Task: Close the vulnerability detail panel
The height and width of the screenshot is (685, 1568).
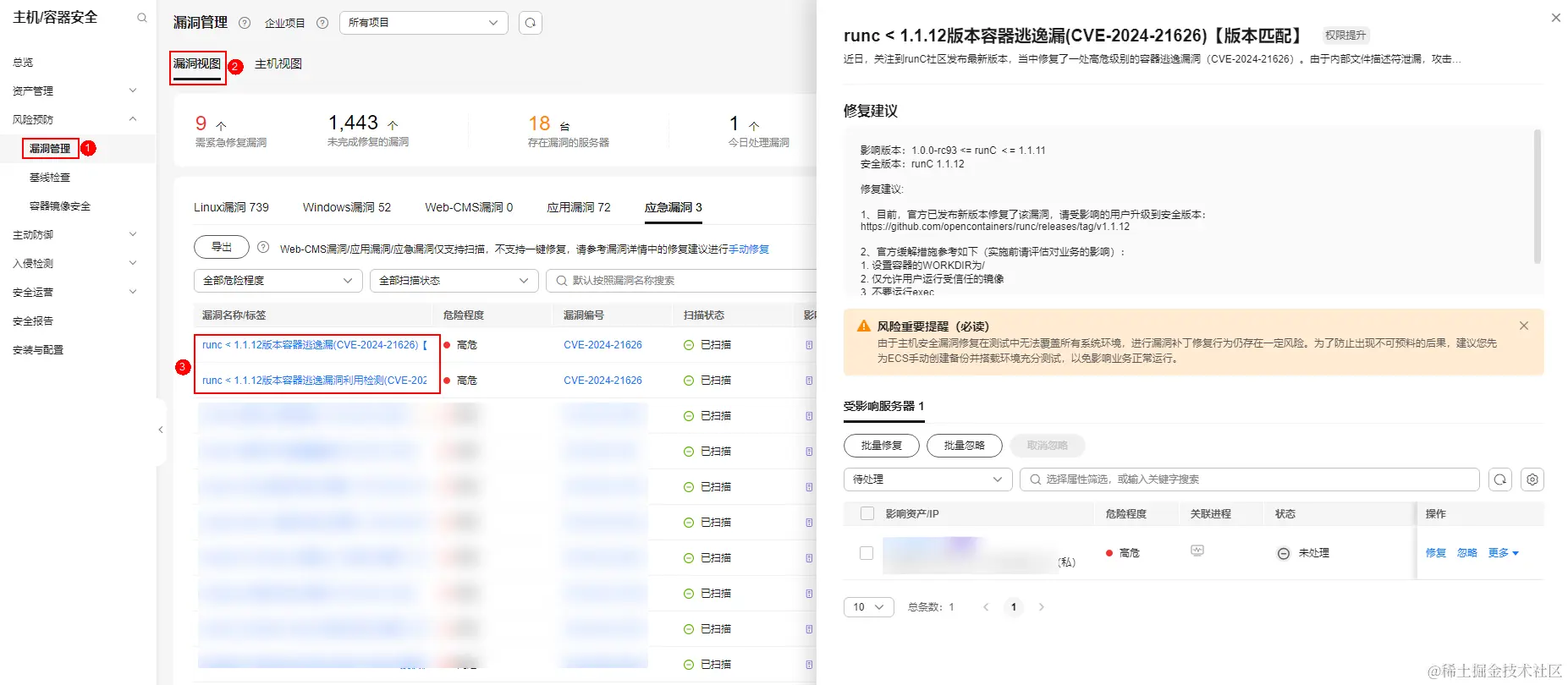Action: coord(1555,18)
